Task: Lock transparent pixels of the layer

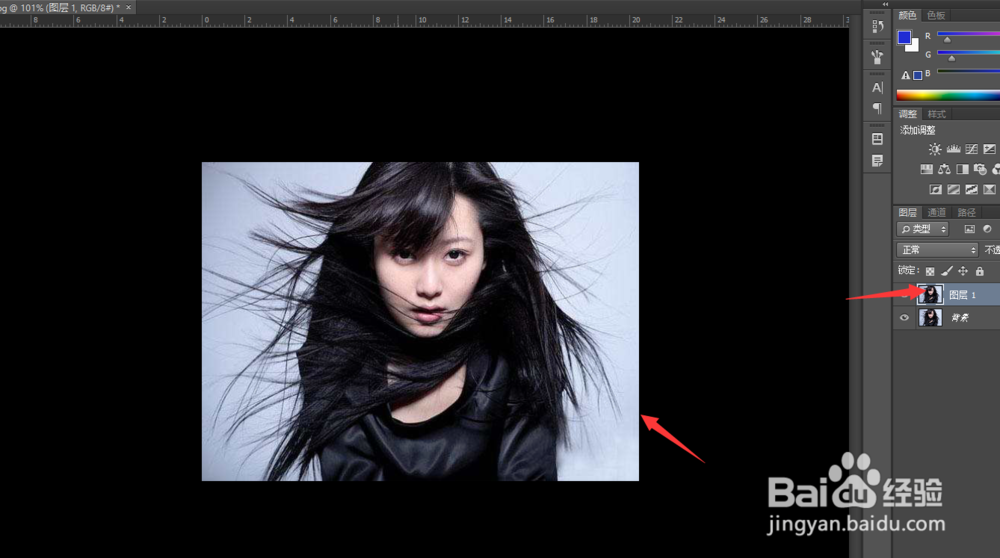Action: (930, 271)
